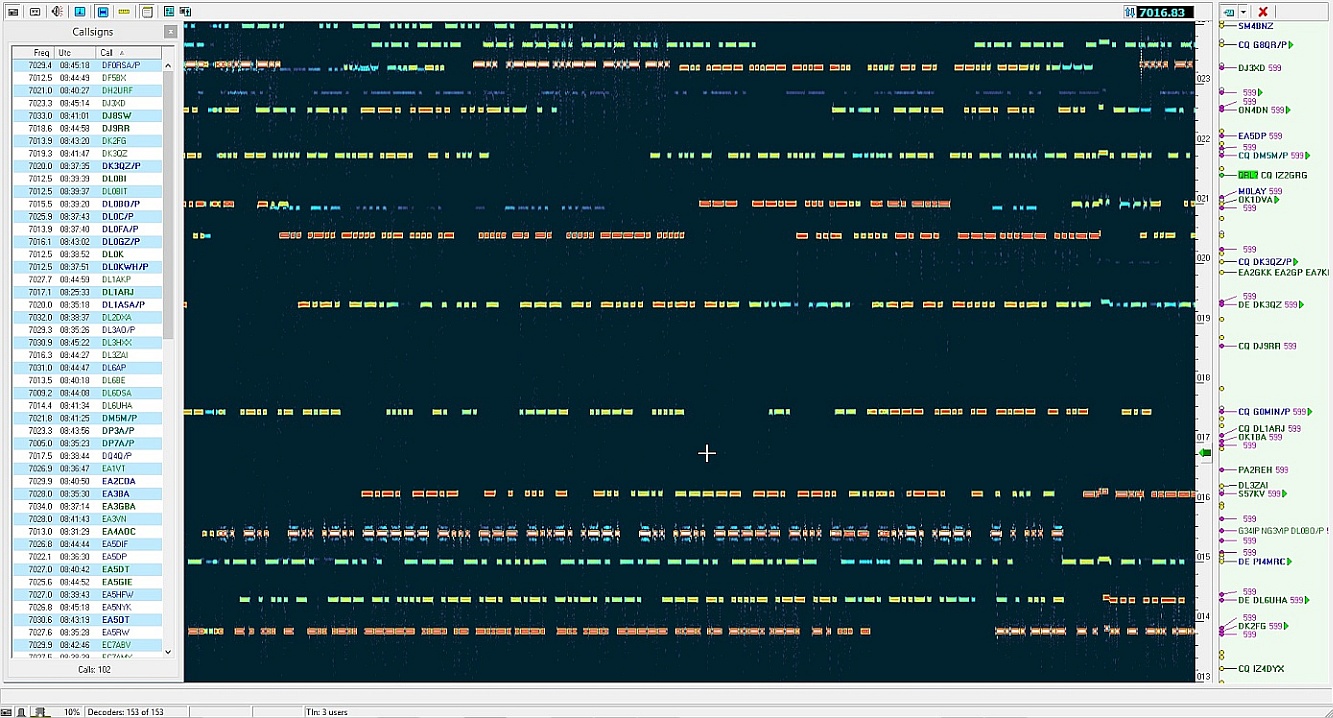The image size is (1333, 718).
Task: Click the callsign list scroll-down arrow
Action: click(x=167, y=651)
